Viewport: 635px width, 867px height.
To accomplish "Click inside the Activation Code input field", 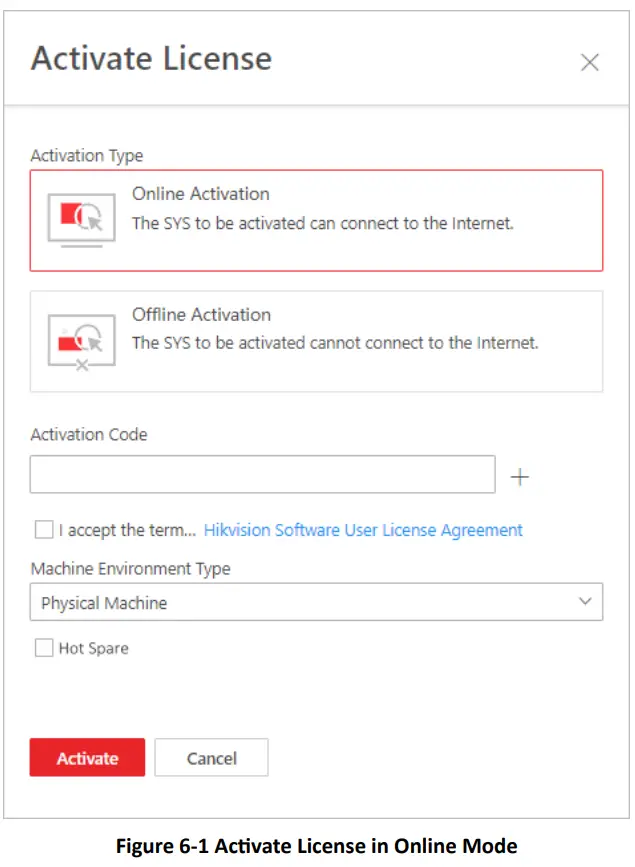I will point(263,474).
